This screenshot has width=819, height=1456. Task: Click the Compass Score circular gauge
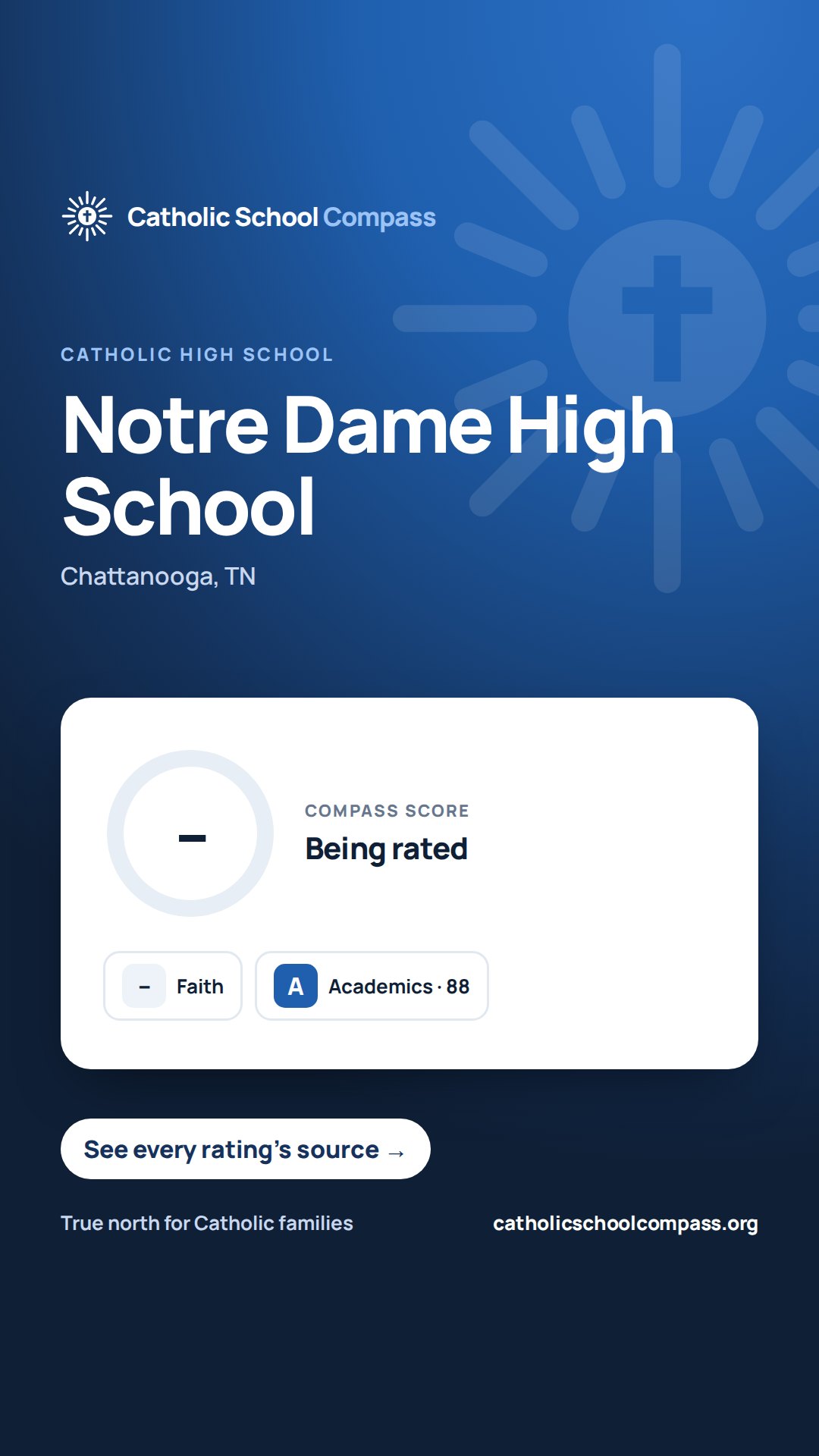[x=190, y=833]
